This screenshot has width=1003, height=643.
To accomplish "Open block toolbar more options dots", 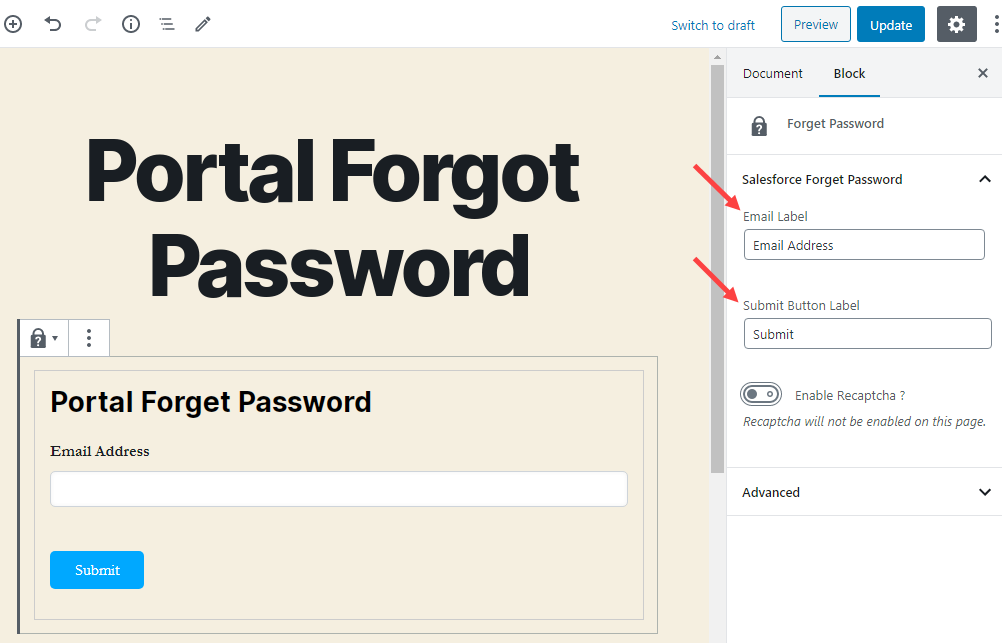I will 89,338.
